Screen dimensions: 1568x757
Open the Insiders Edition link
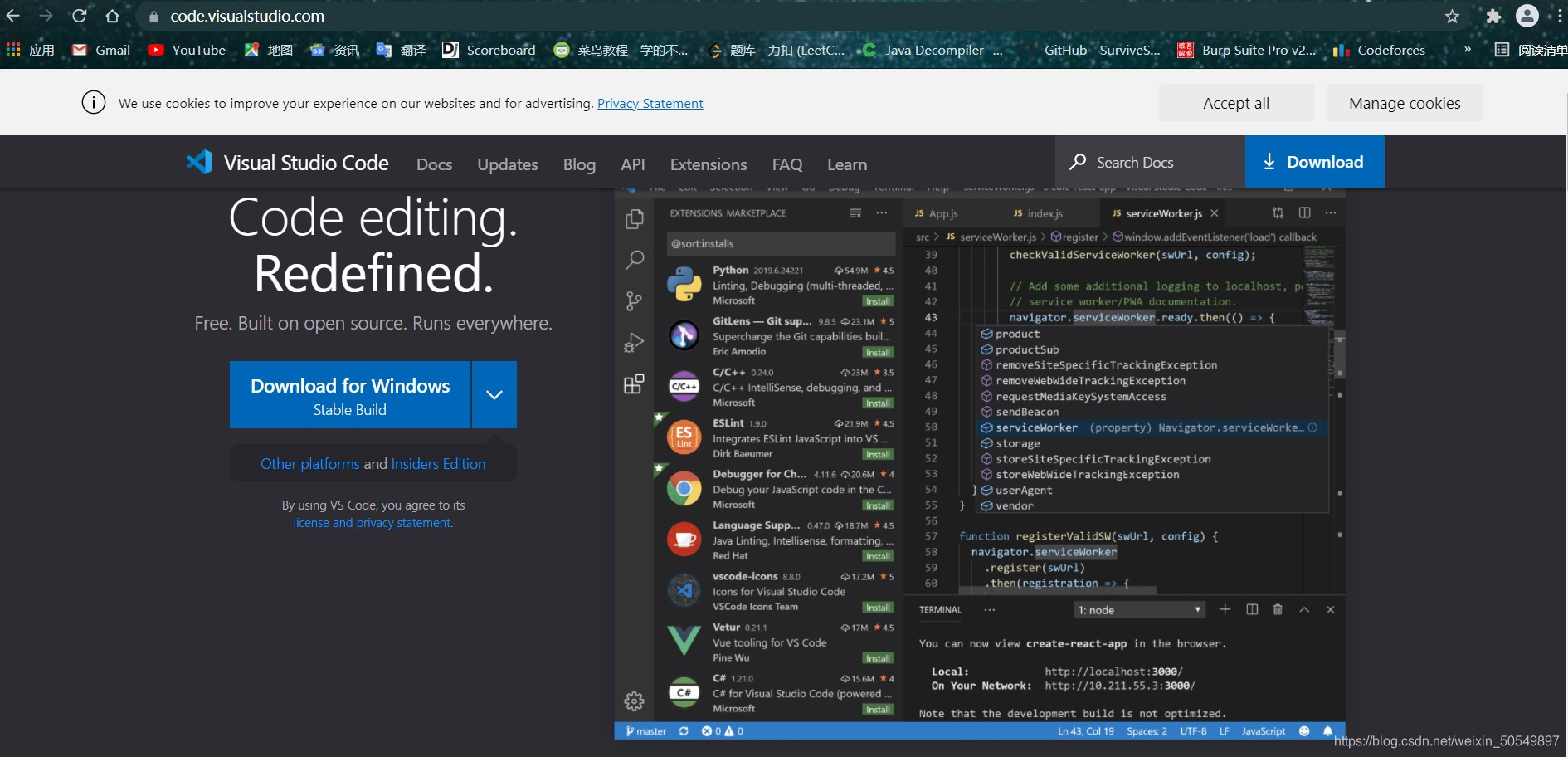click(x=438, y=463)
